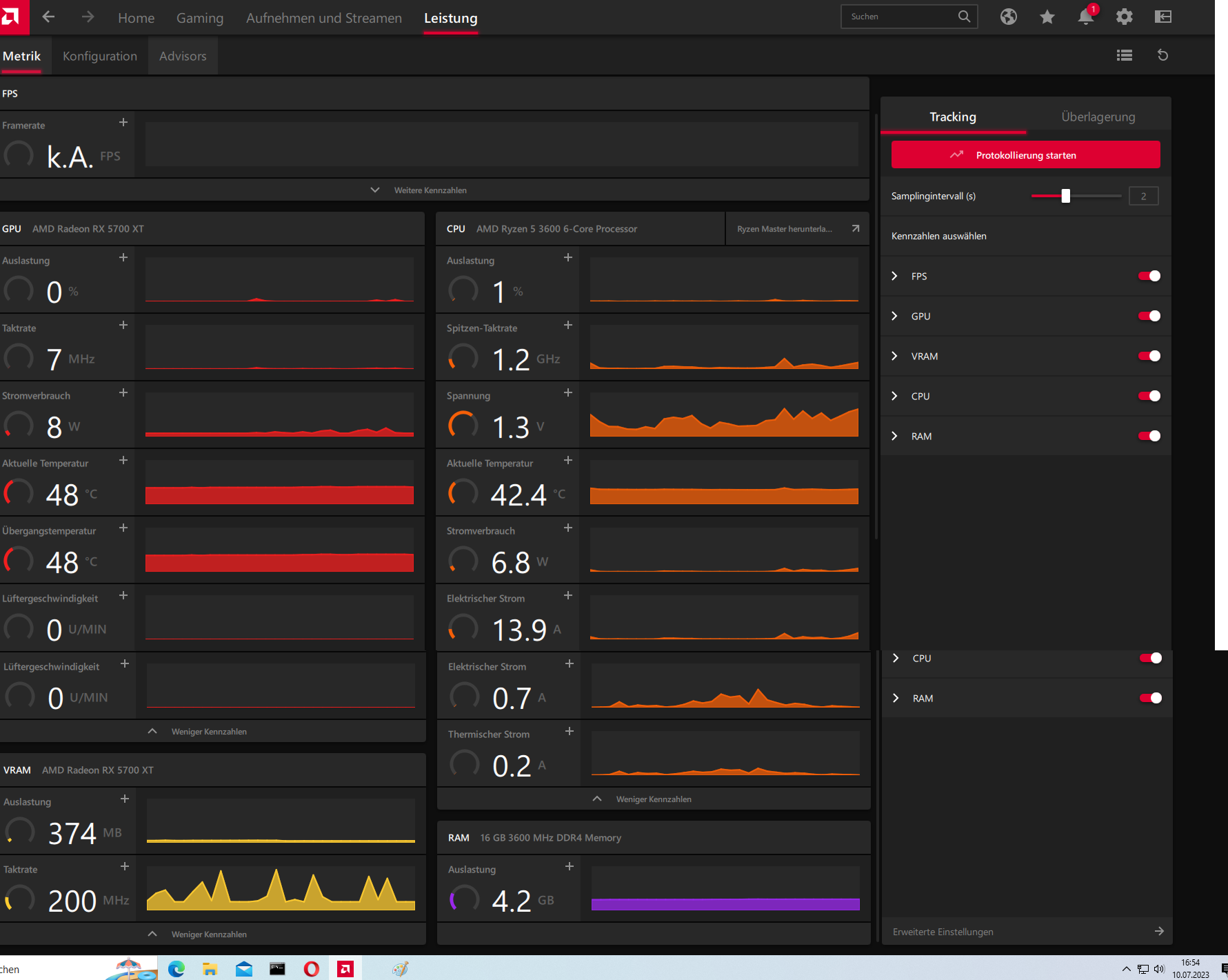Viewport: 1228px width, 980px height.
Task: Expand the FPS chevron in Kennzahlen auswählen
Action: [894, 276]
